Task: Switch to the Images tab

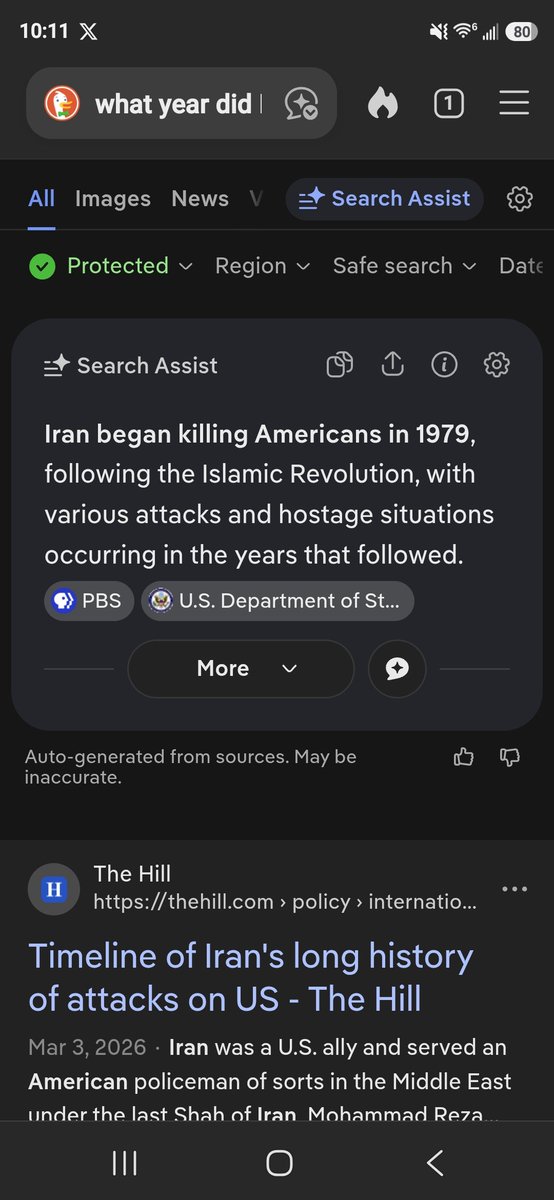Action: pyautogui.click(x=113, y=198)
